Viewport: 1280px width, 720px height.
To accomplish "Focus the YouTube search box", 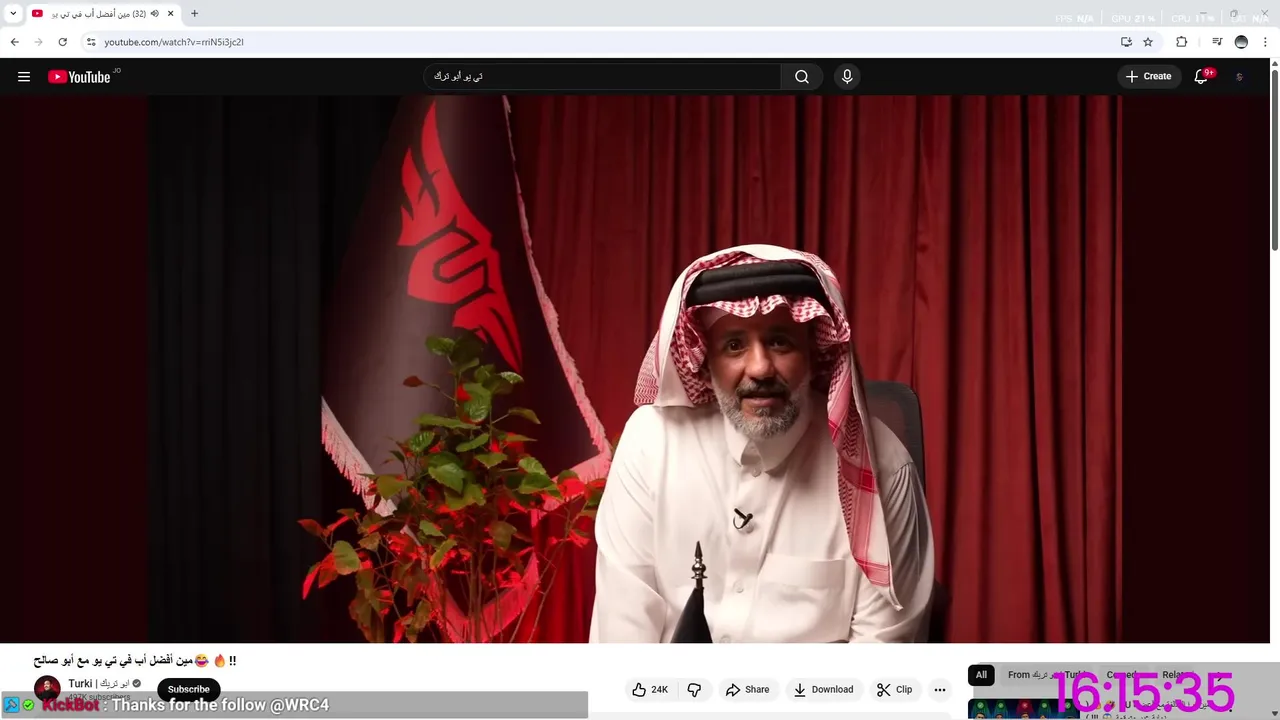I will click(602, 77).
